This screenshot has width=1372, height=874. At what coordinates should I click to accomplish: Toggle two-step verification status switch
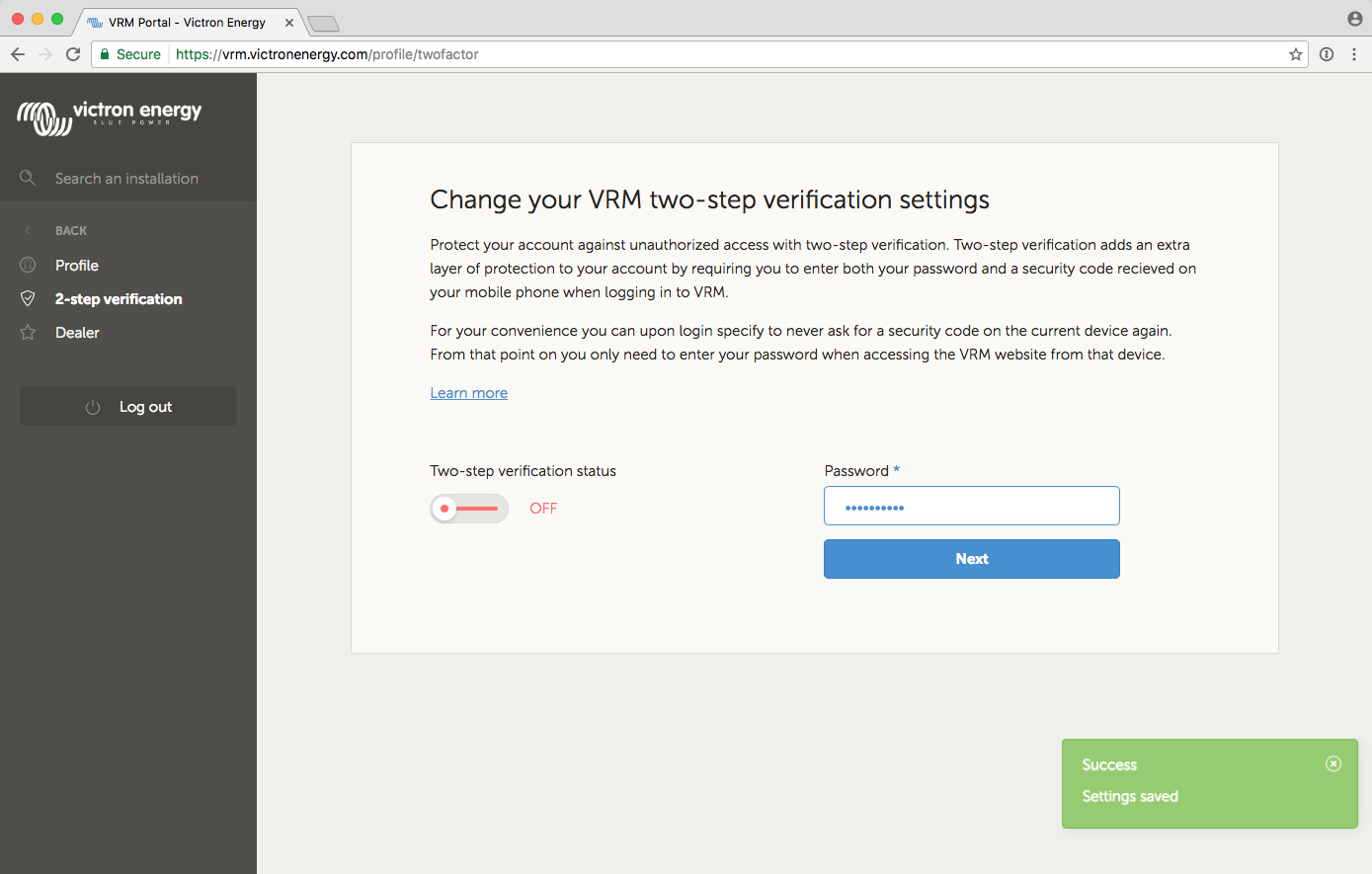(x=469, y=509)
